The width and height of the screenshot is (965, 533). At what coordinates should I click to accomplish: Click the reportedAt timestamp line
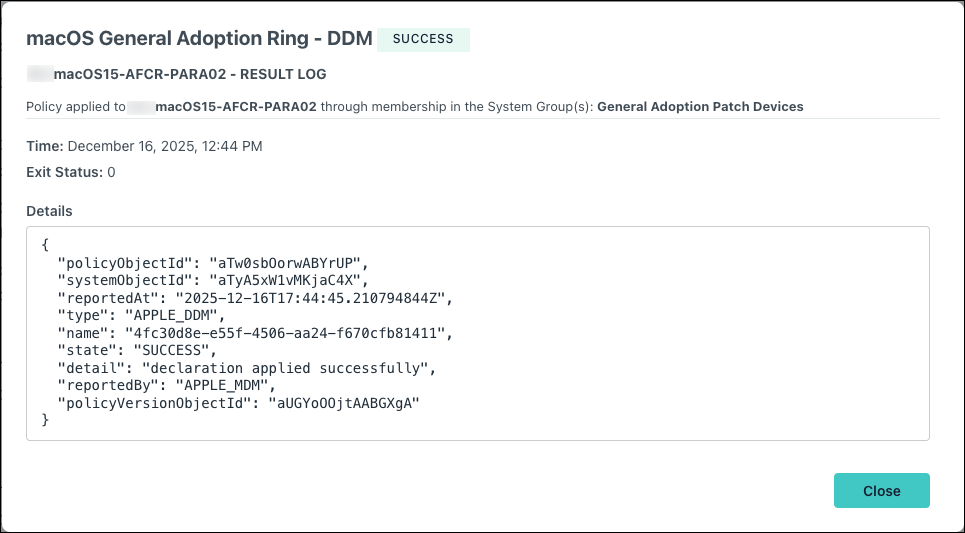[255, 298]
